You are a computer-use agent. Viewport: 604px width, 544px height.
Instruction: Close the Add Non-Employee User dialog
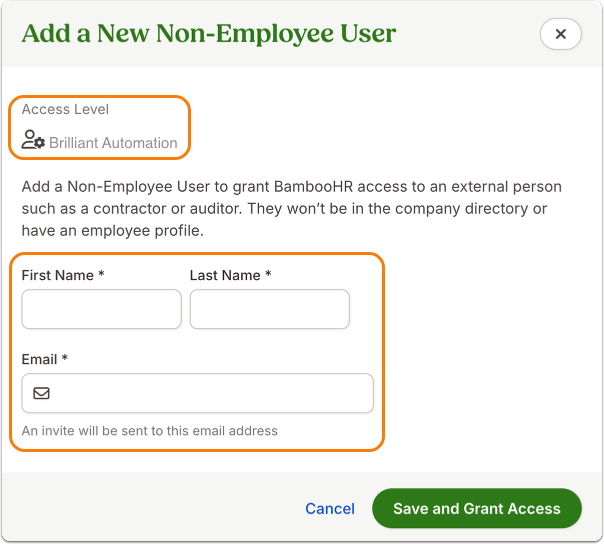[x=560, y=34]
